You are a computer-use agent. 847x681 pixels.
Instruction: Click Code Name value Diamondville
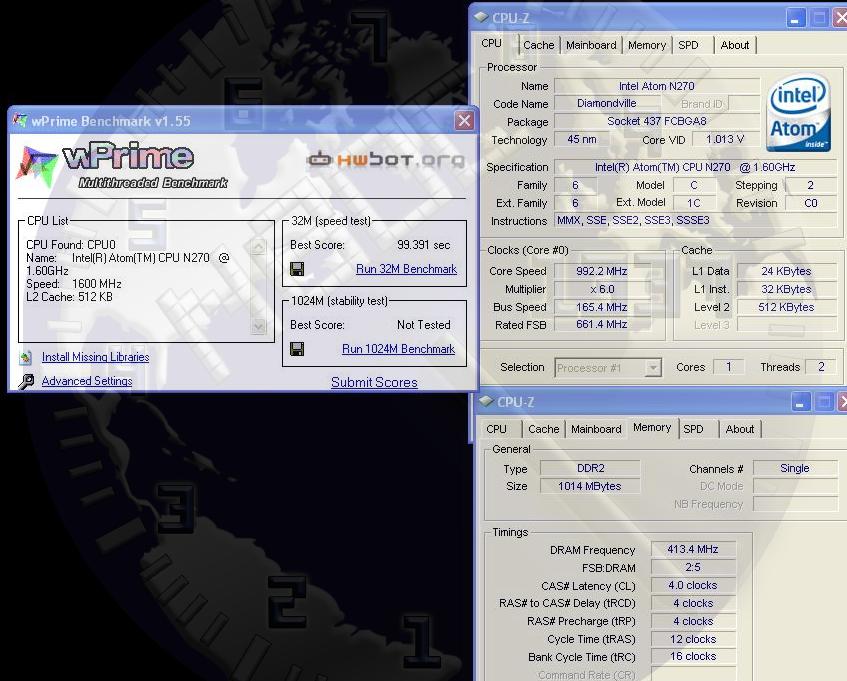pos(606,104)
